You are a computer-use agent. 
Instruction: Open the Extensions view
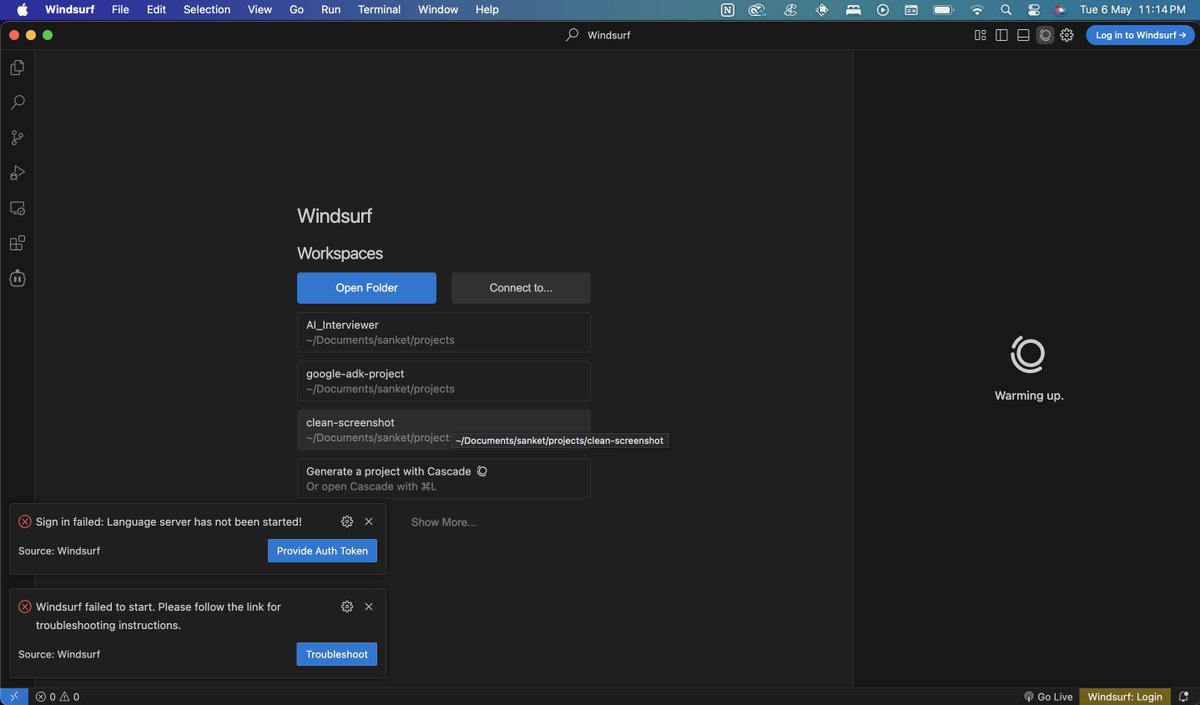coord(17,243)
